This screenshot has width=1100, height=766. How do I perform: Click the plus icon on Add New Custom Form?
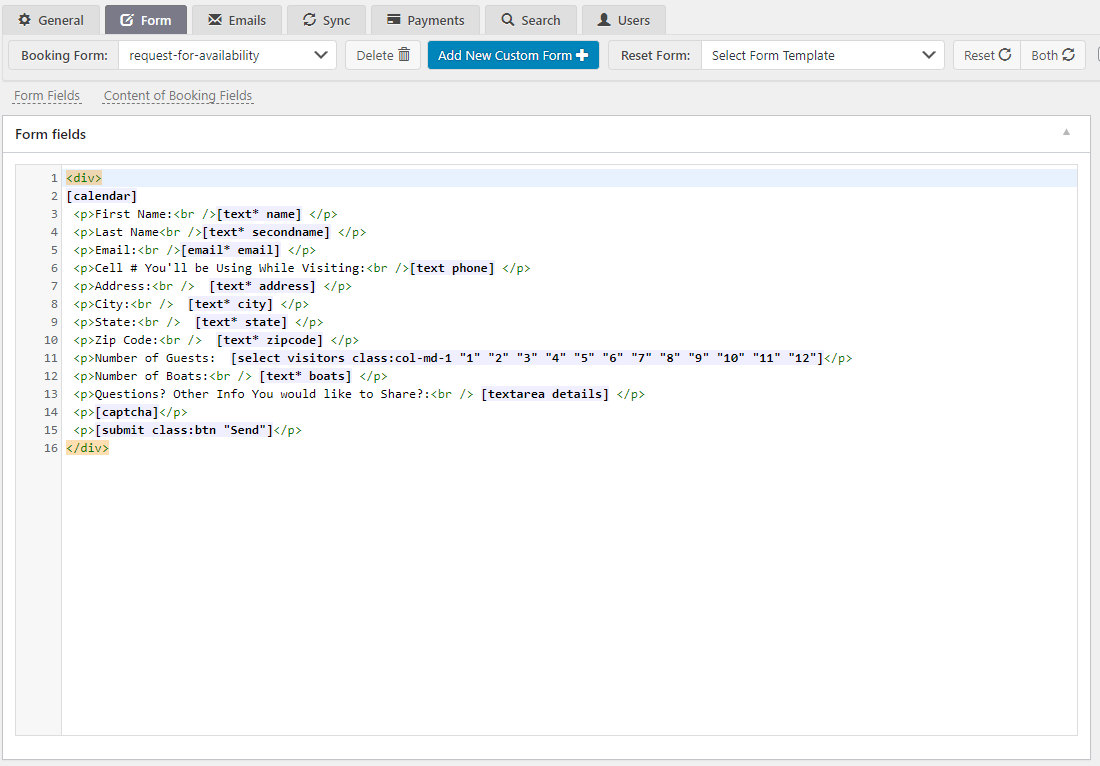tap(582, 55)
